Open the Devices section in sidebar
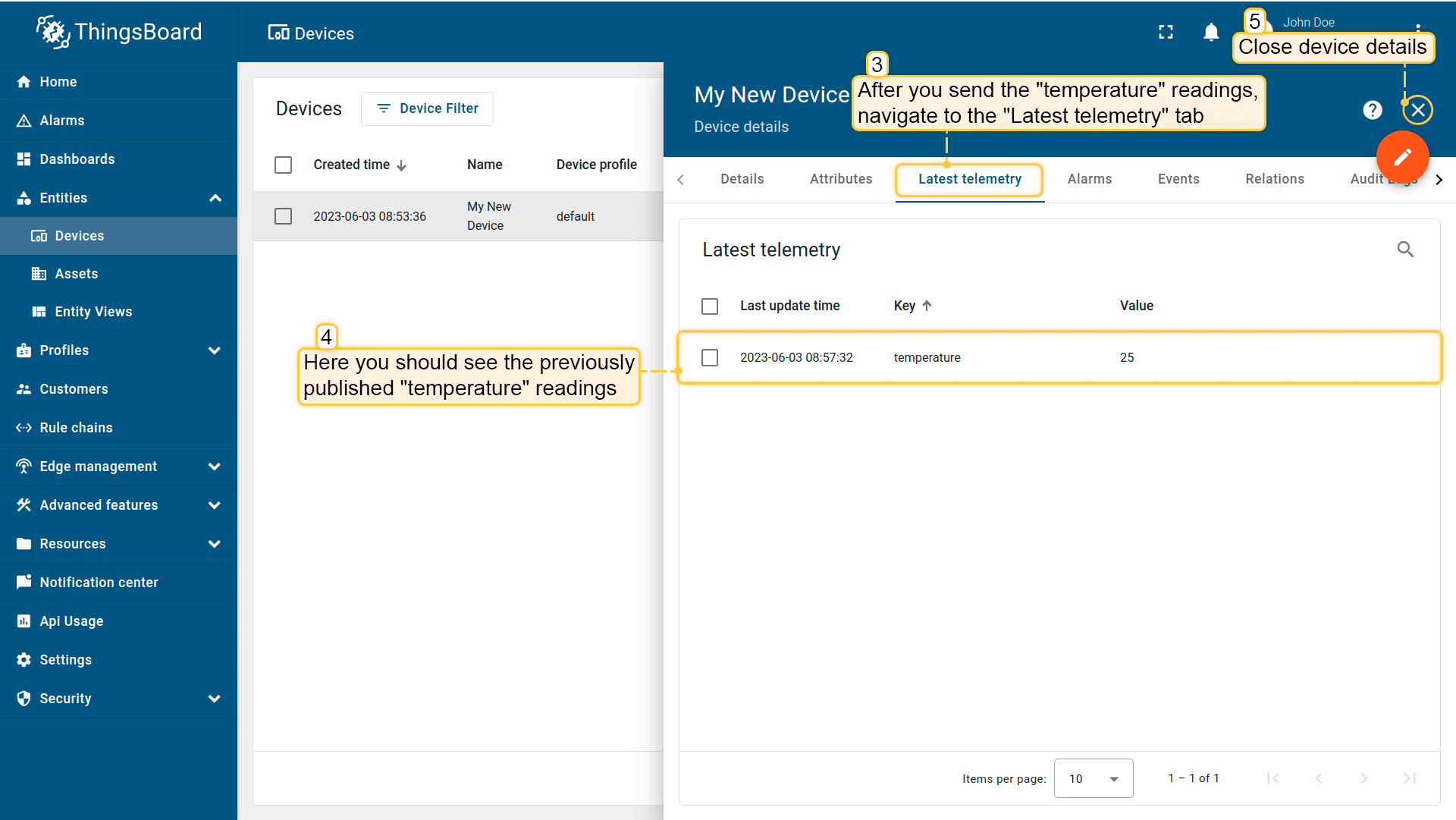1456x820 pixels. pyautogui.click(x=79, y=235)
